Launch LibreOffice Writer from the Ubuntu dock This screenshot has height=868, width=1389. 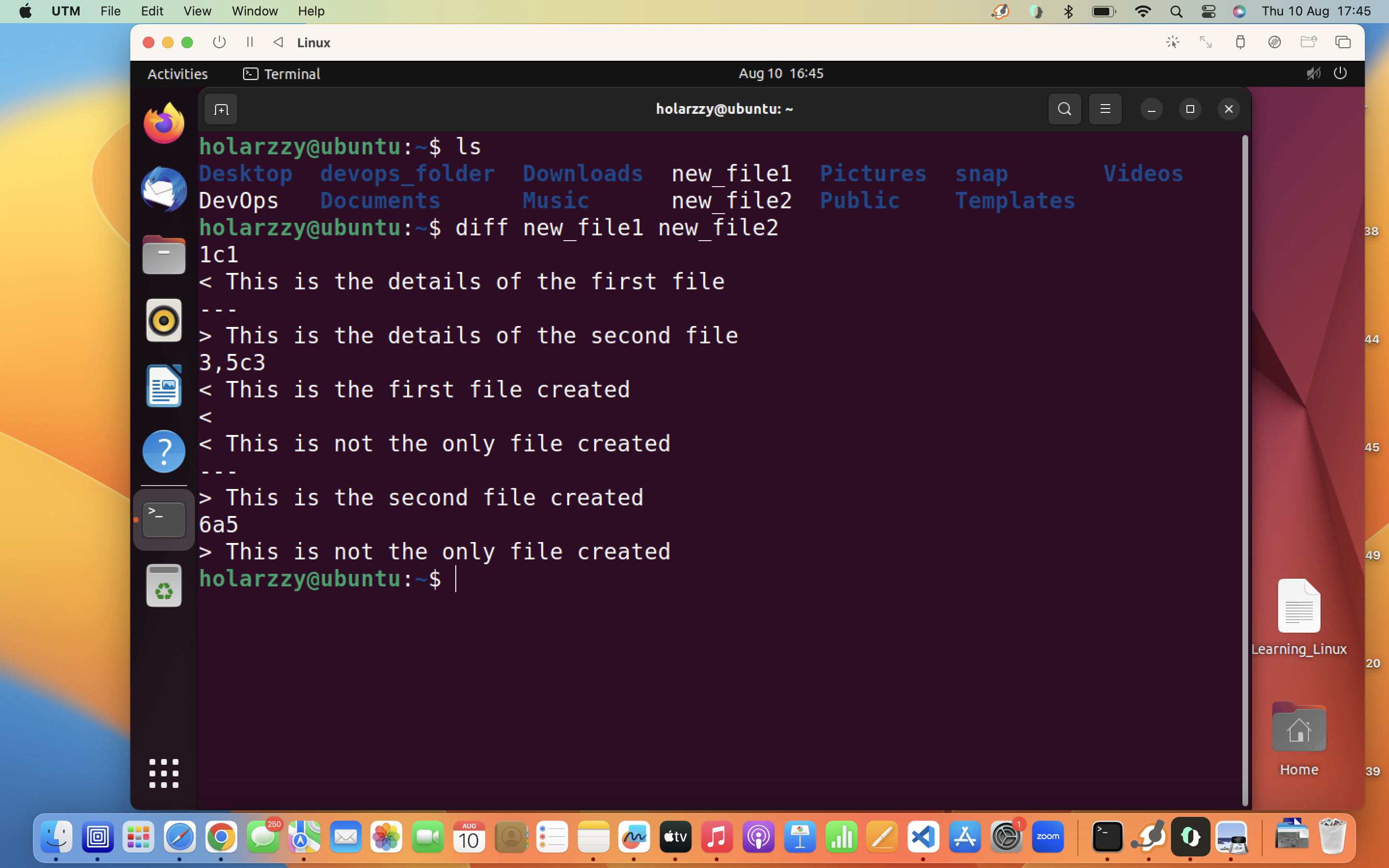tap(163, 386)
